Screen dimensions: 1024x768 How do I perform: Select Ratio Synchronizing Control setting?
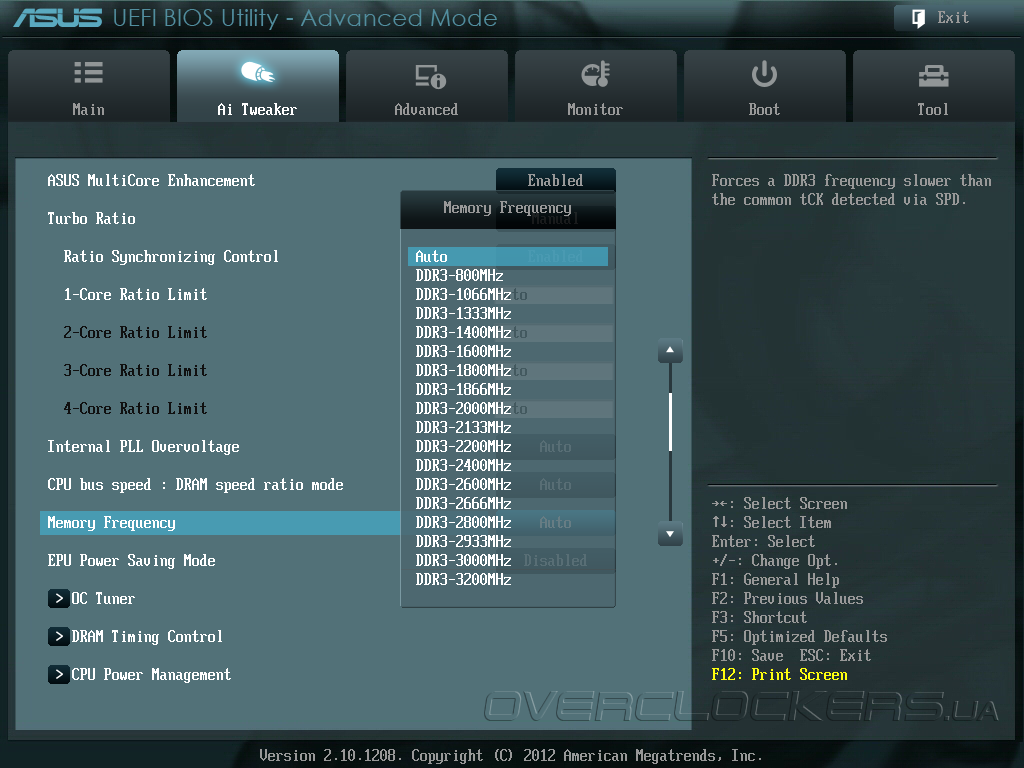click(171, 257)
